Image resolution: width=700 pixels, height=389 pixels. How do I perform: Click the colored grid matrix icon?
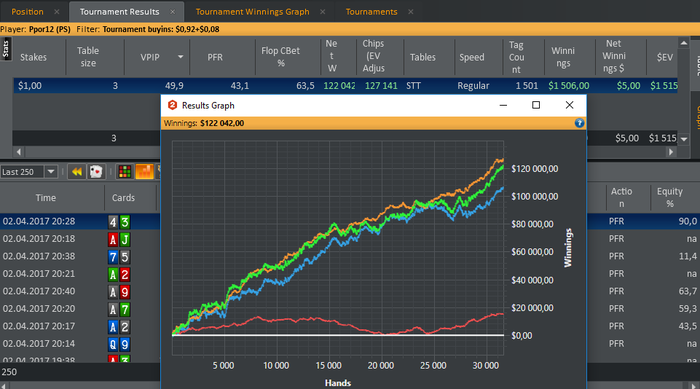125,172
